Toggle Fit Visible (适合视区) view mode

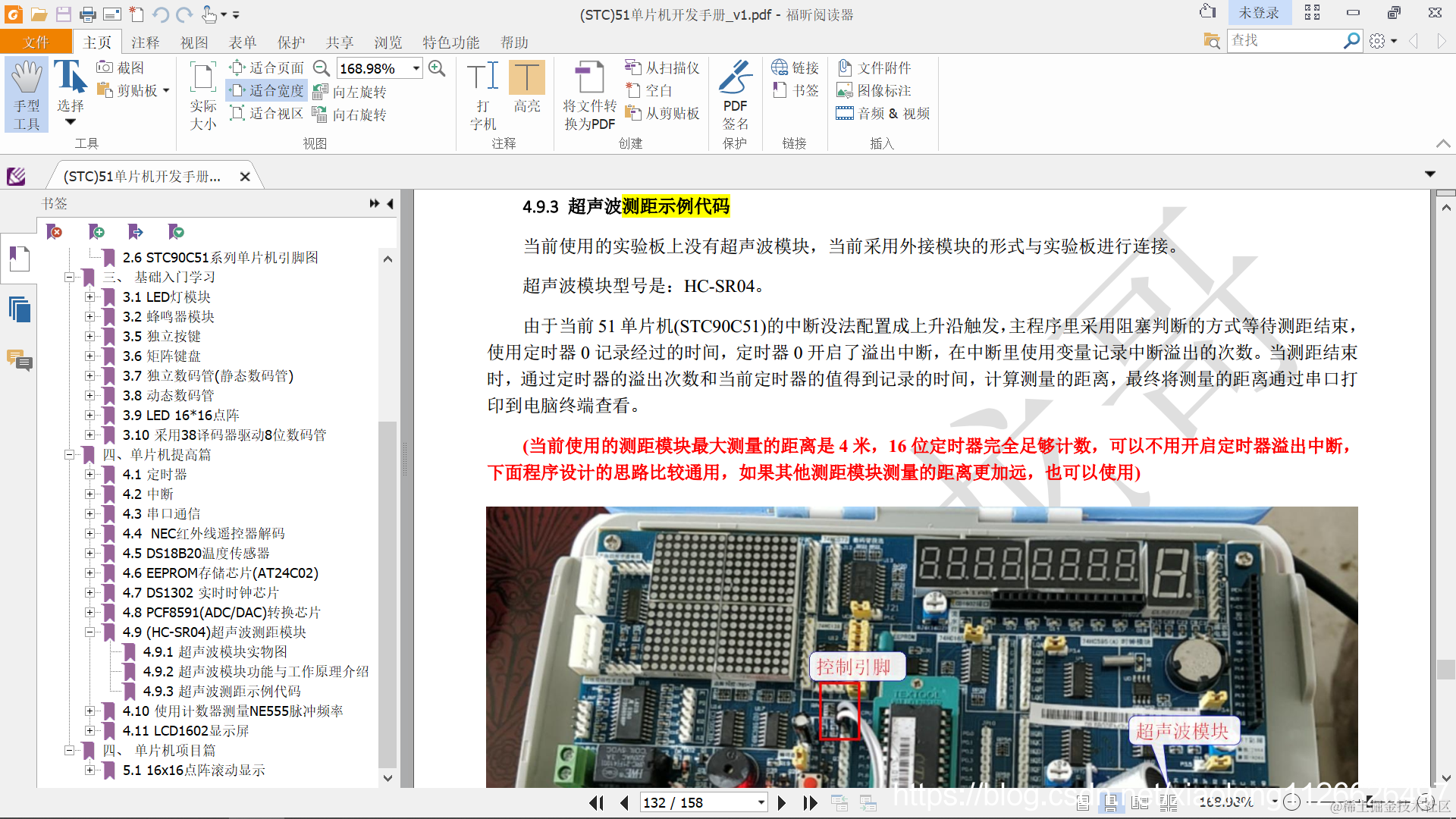pyautogui.click(x=267, y=114)
